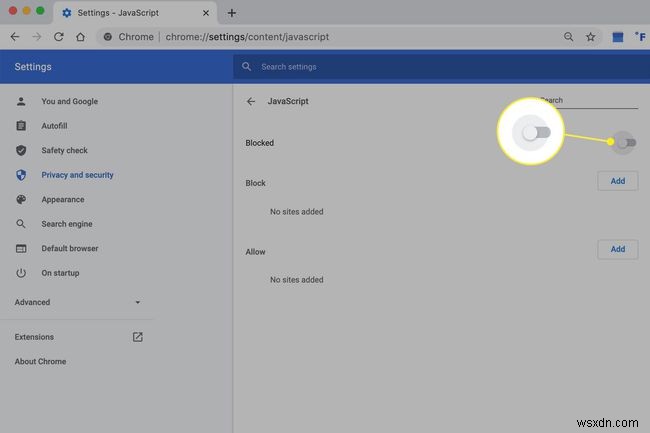650x433 pixels.
Task: Click the power icon beside On startup
Action: pos(21,273)
